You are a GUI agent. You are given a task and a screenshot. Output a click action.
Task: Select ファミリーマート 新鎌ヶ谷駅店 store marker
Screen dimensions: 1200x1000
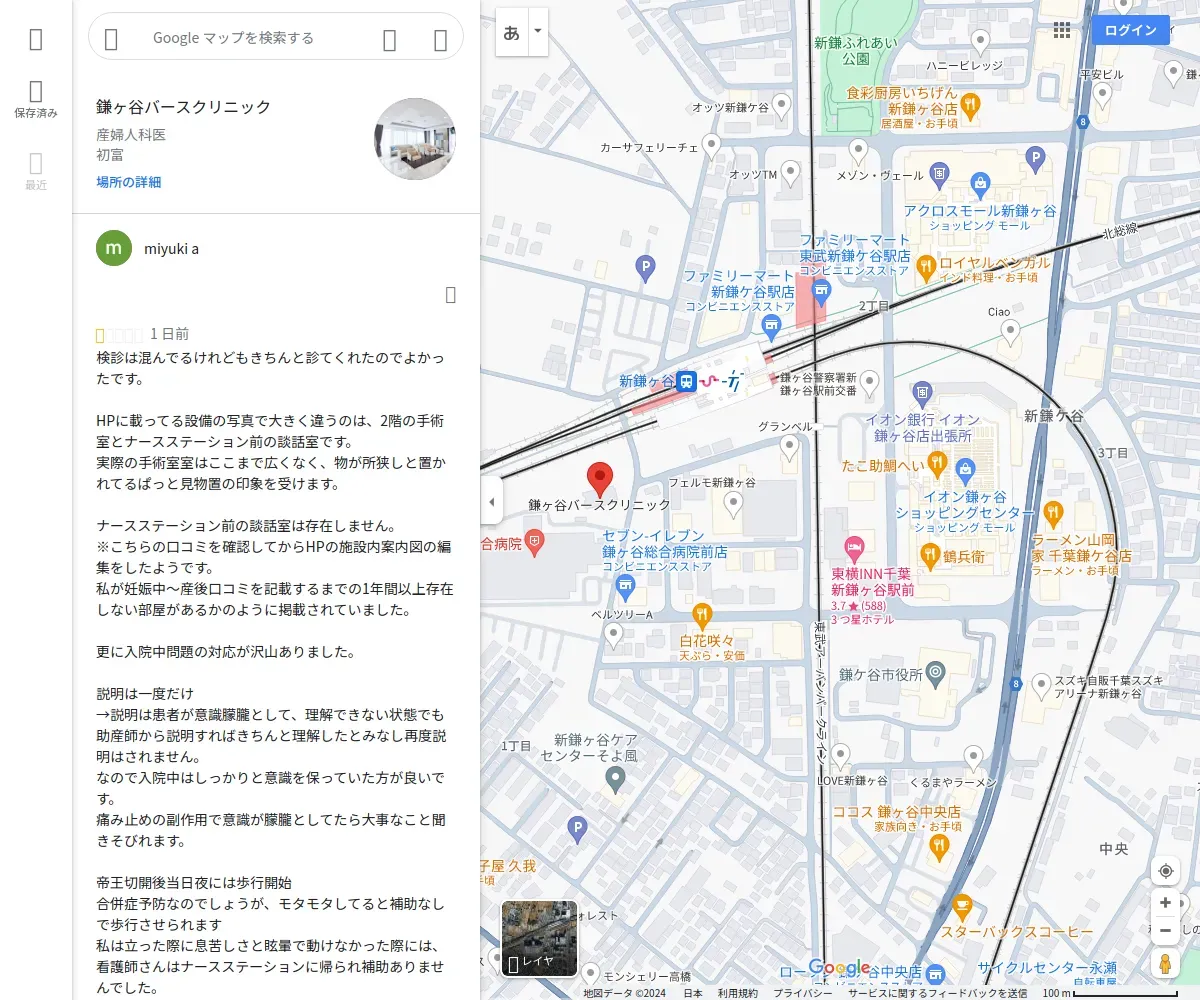click(x=770, y=325)
